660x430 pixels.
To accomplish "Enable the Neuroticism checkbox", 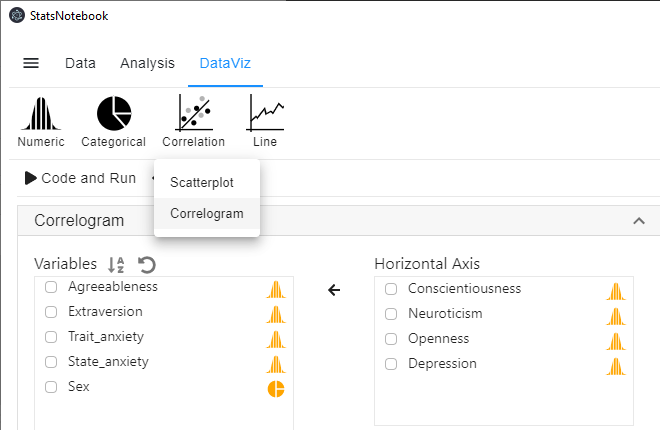I will pos(391,314).
